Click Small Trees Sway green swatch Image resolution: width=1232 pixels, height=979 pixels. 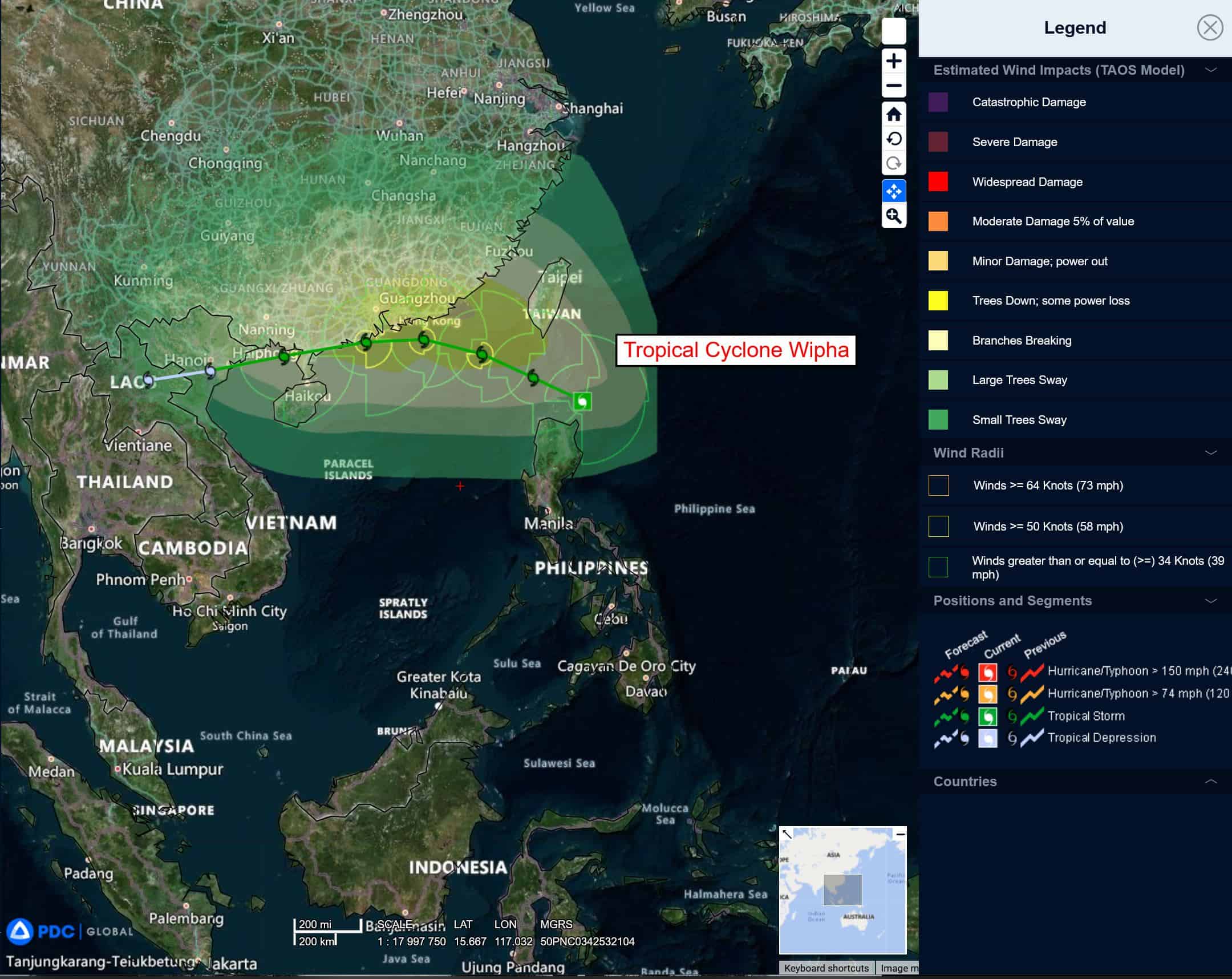[938, 420]
